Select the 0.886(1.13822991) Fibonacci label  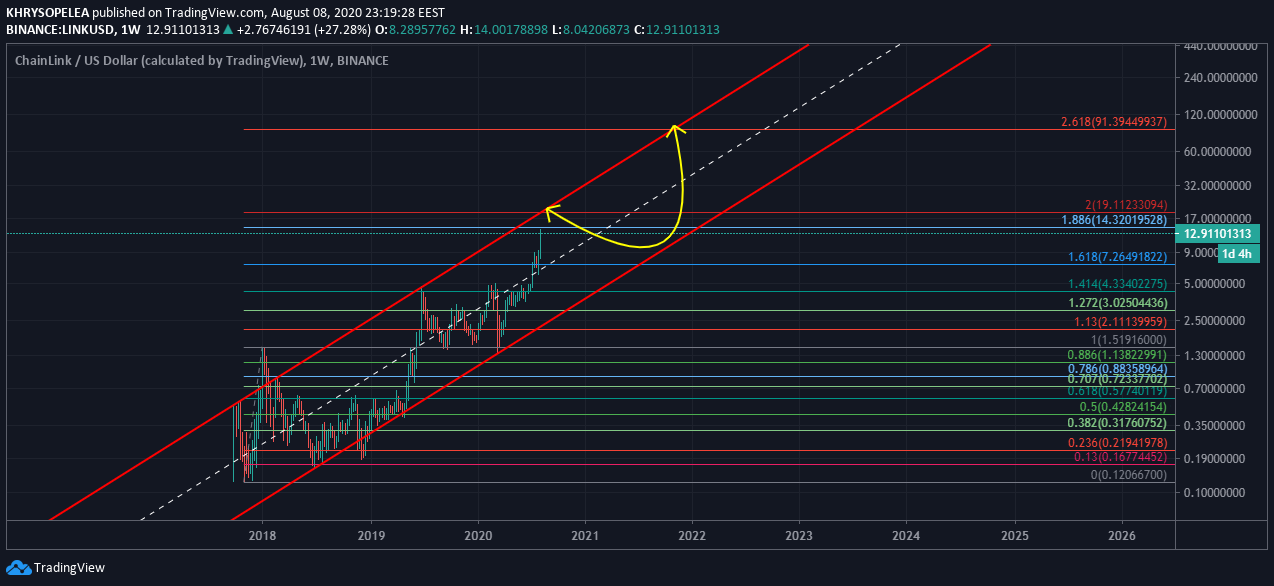pos(1117,355)
